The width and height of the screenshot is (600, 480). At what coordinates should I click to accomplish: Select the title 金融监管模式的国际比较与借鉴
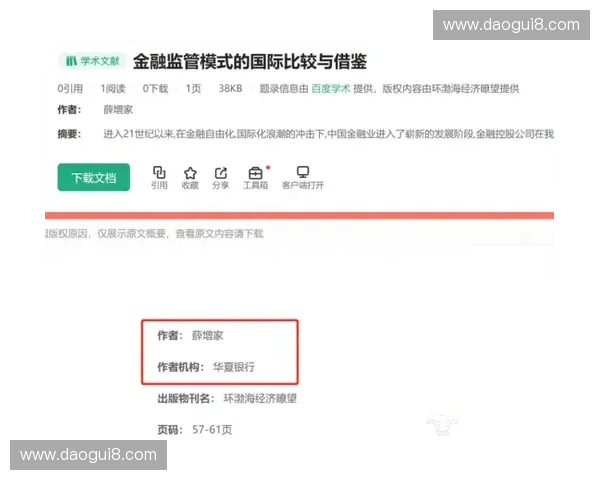(250, 62)
